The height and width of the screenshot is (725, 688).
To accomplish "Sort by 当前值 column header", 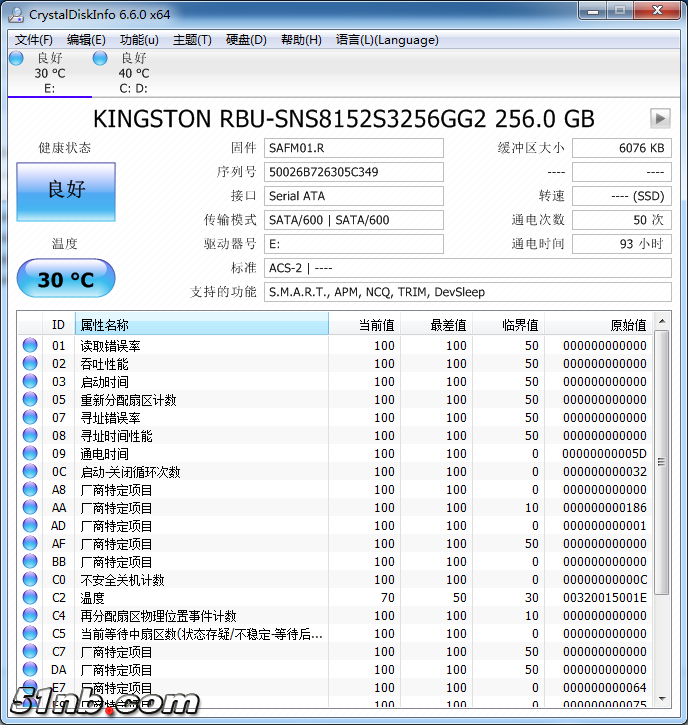I will pos(366,324).
